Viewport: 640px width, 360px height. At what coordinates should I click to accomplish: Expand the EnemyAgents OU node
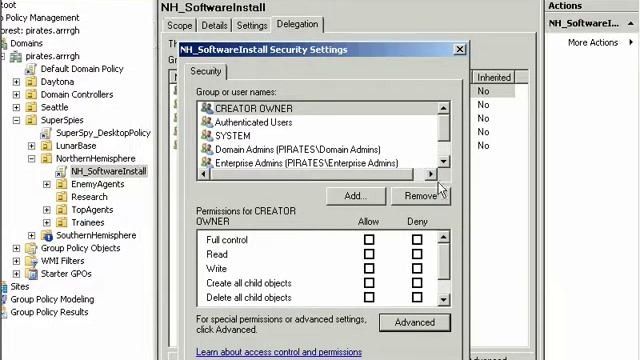[x=47, y=184]
